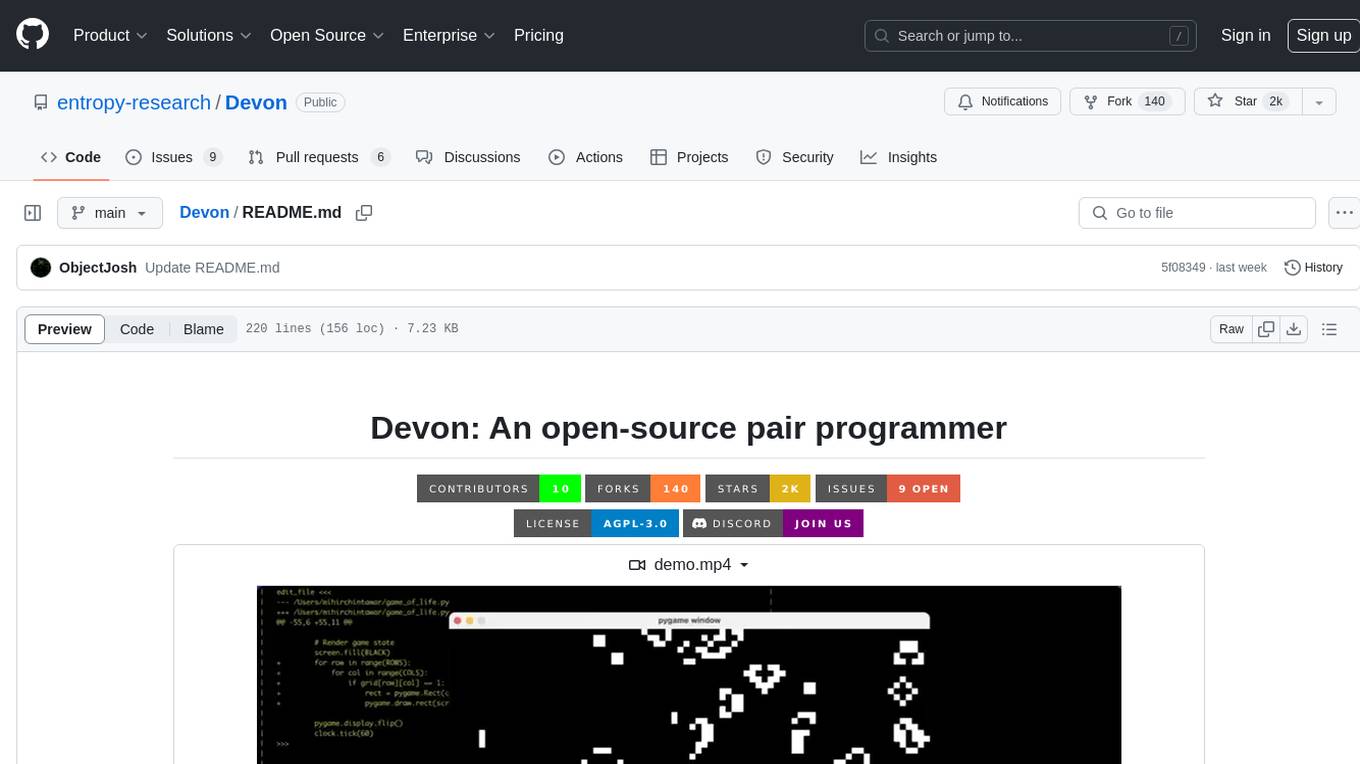Switch to the Issues tab
The width and height of the screenshot is (1360, 764).
coord(173,157)
